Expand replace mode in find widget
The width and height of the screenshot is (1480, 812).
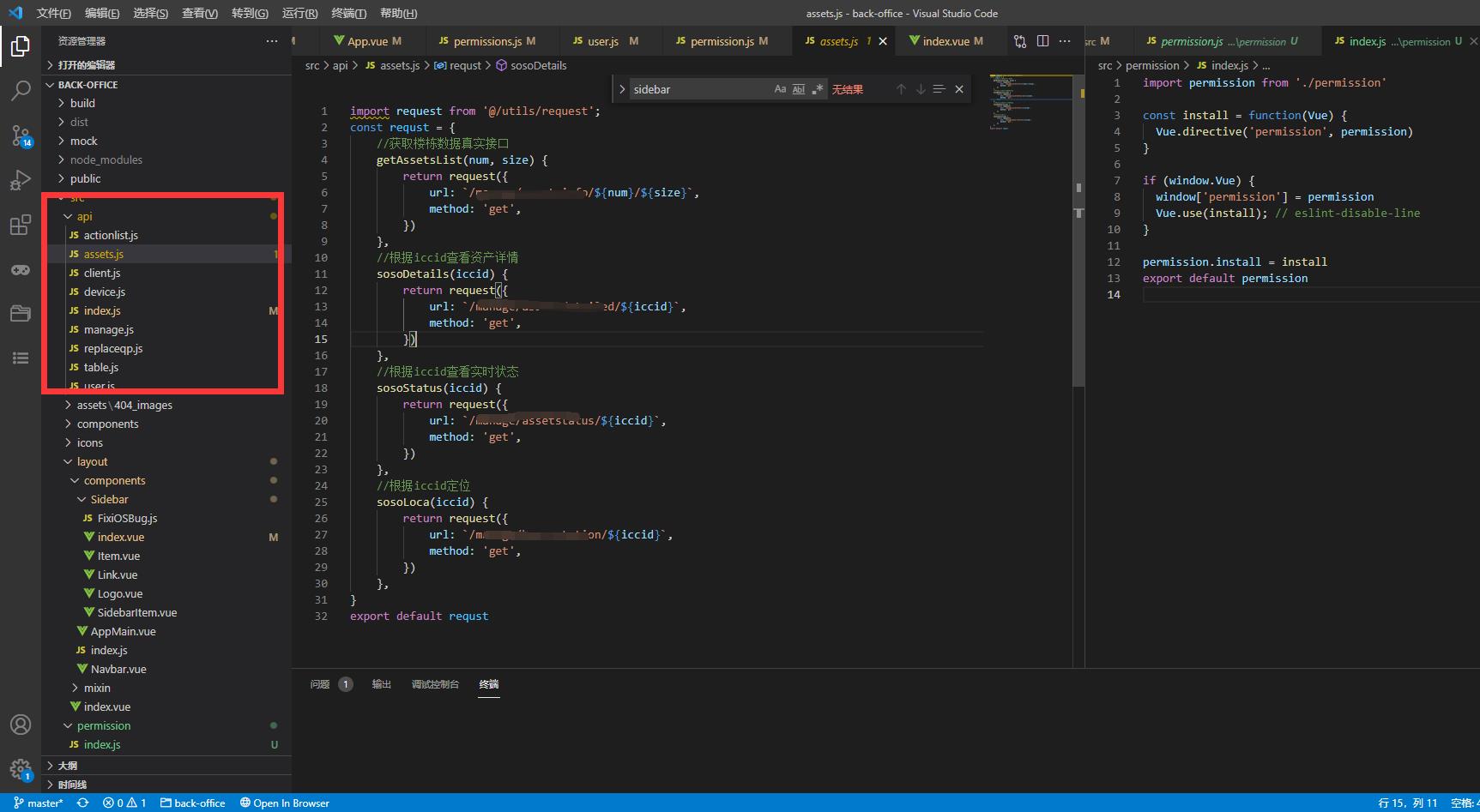[622, 89]
